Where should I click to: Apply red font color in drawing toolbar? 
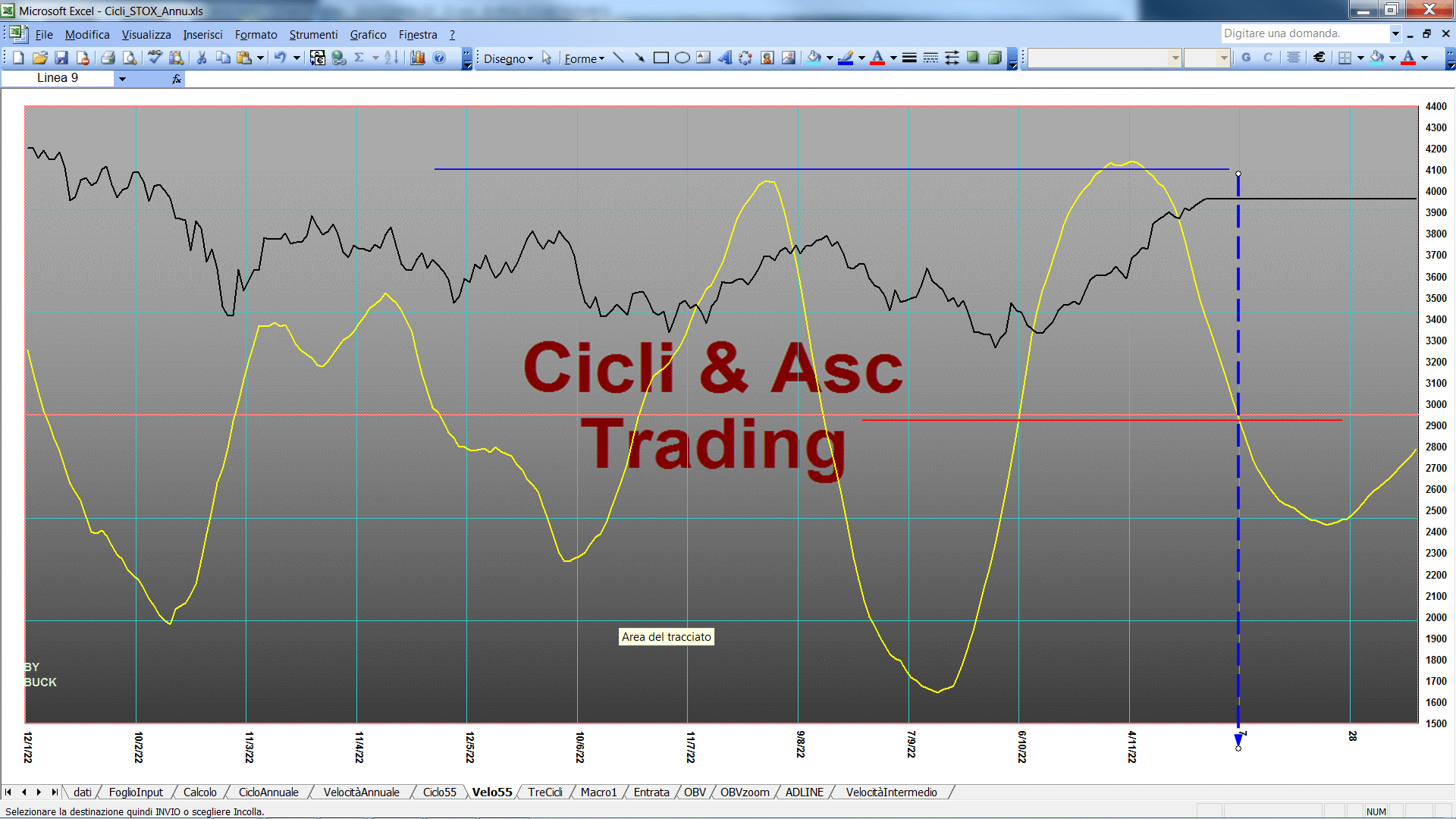(x=877, y=58)
